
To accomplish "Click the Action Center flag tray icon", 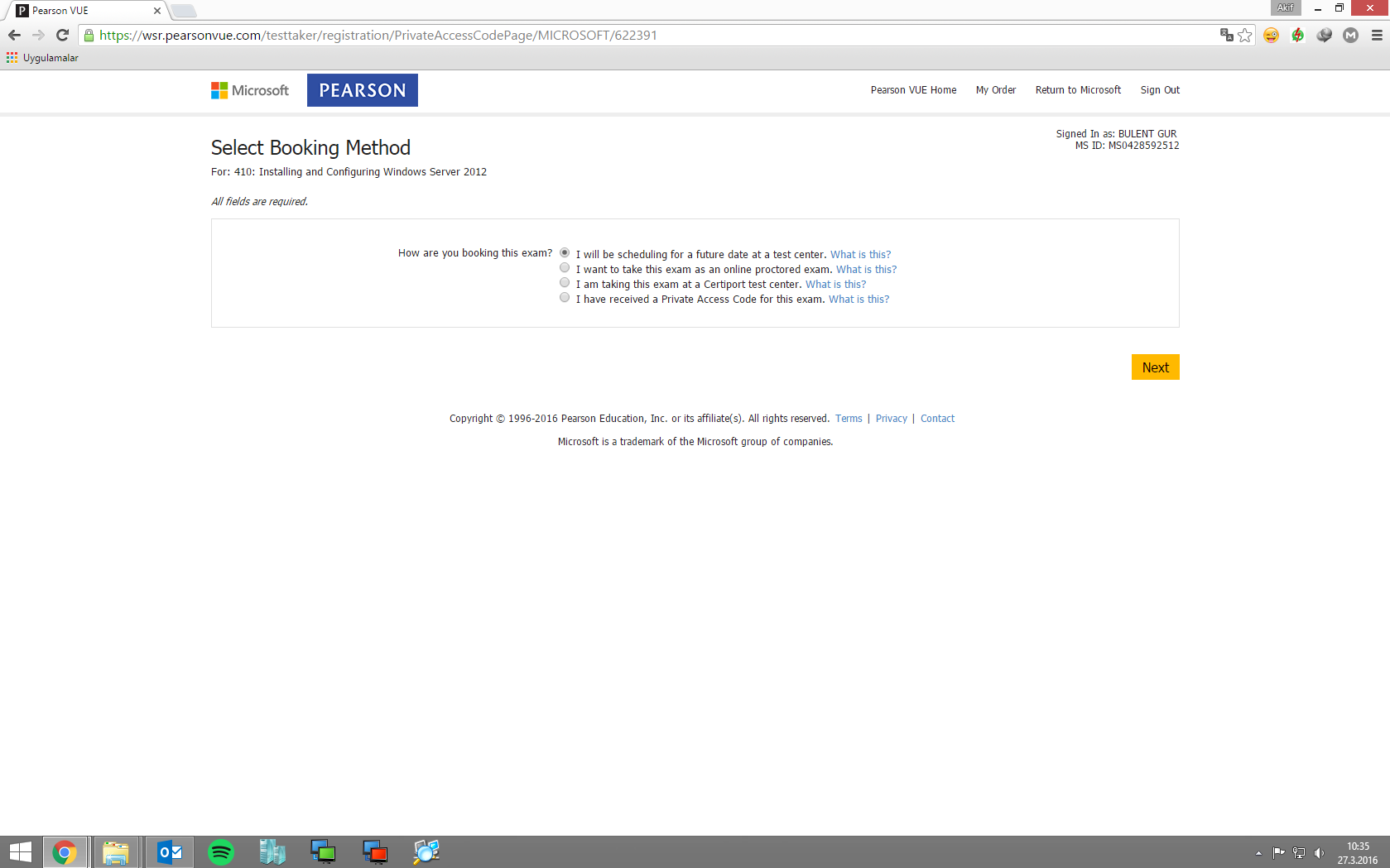I will (x=1279, y=853).
